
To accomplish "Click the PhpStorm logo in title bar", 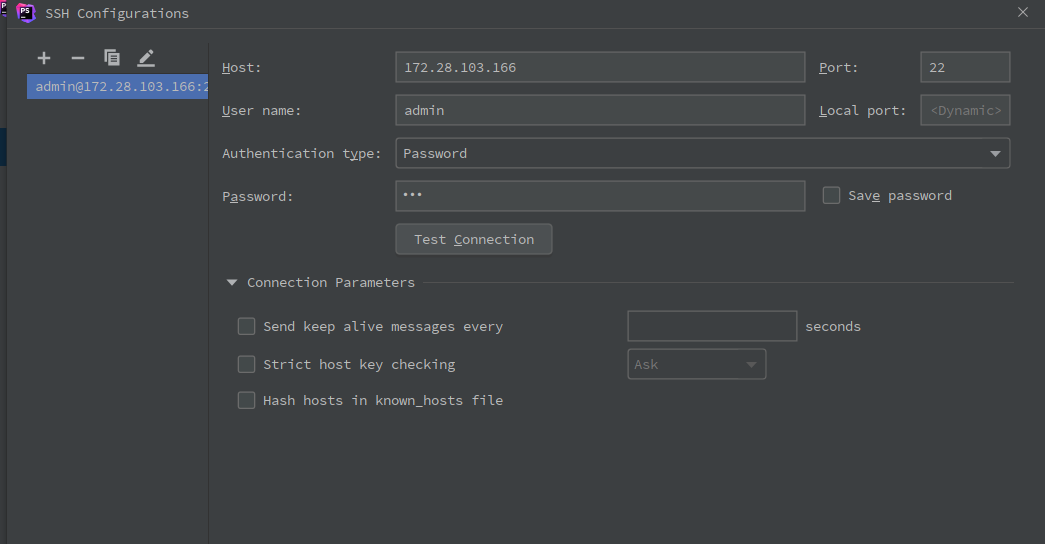I will [26, 13].
